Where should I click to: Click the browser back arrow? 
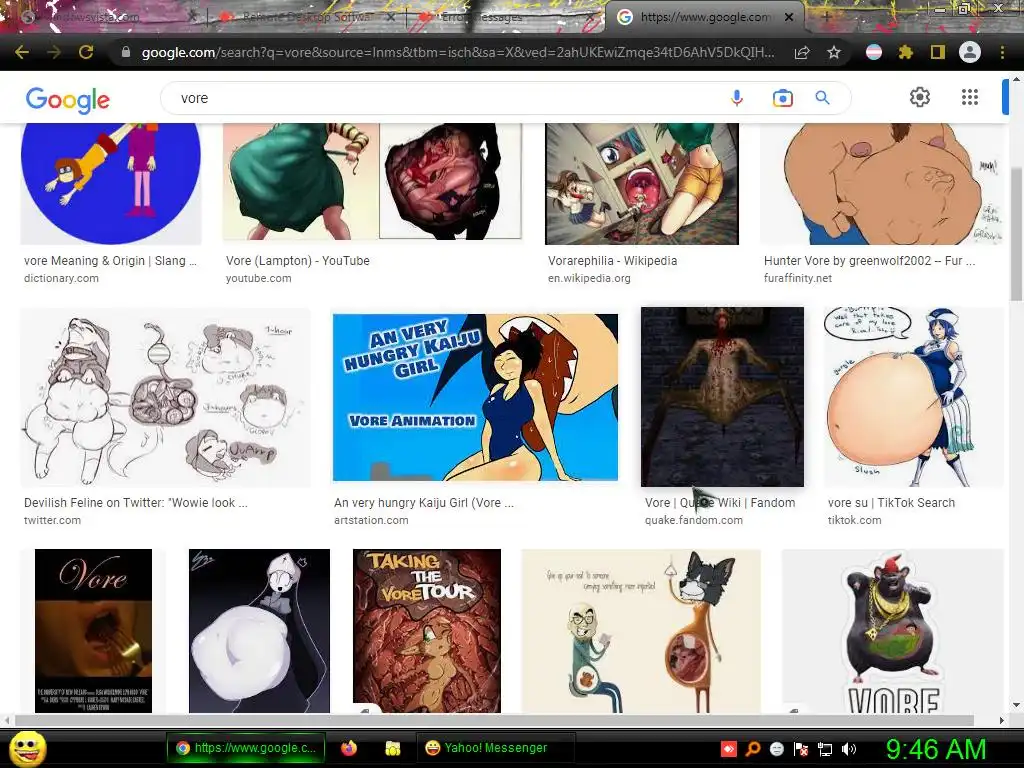point(22,52)
